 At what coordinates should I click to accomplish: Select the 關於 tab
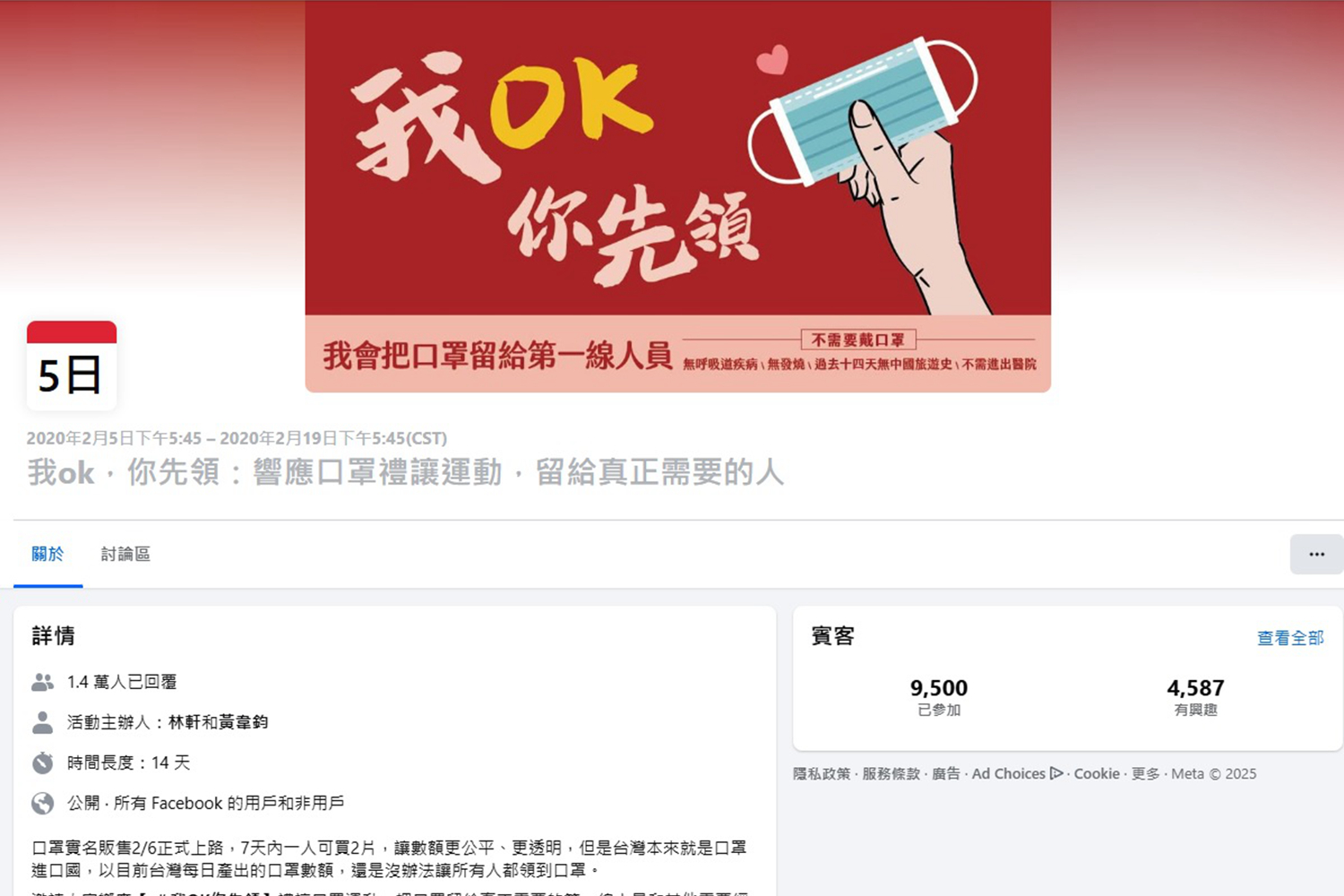click(47, 555)
